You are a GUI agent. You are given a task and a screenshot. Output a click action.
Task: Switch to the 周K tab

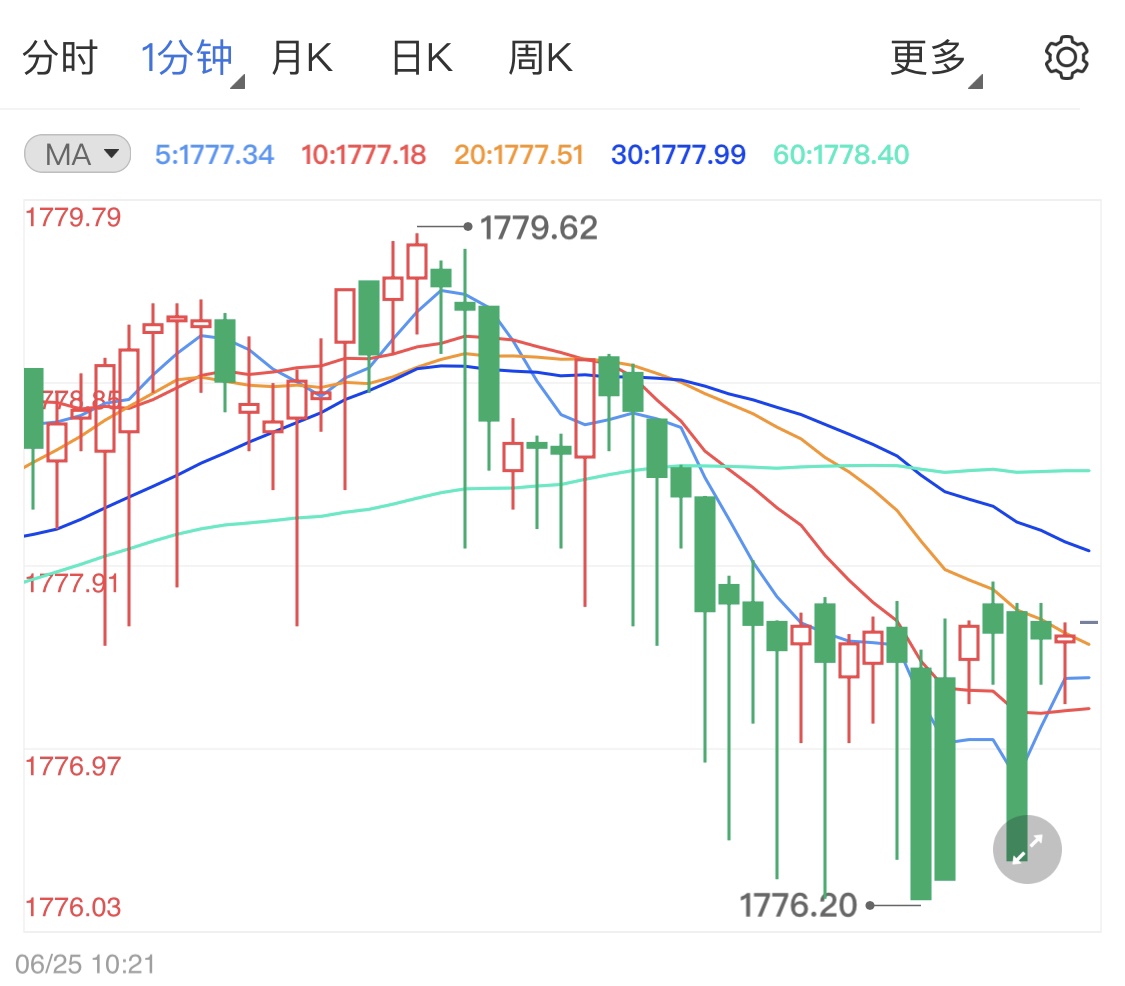click(540, 57)
